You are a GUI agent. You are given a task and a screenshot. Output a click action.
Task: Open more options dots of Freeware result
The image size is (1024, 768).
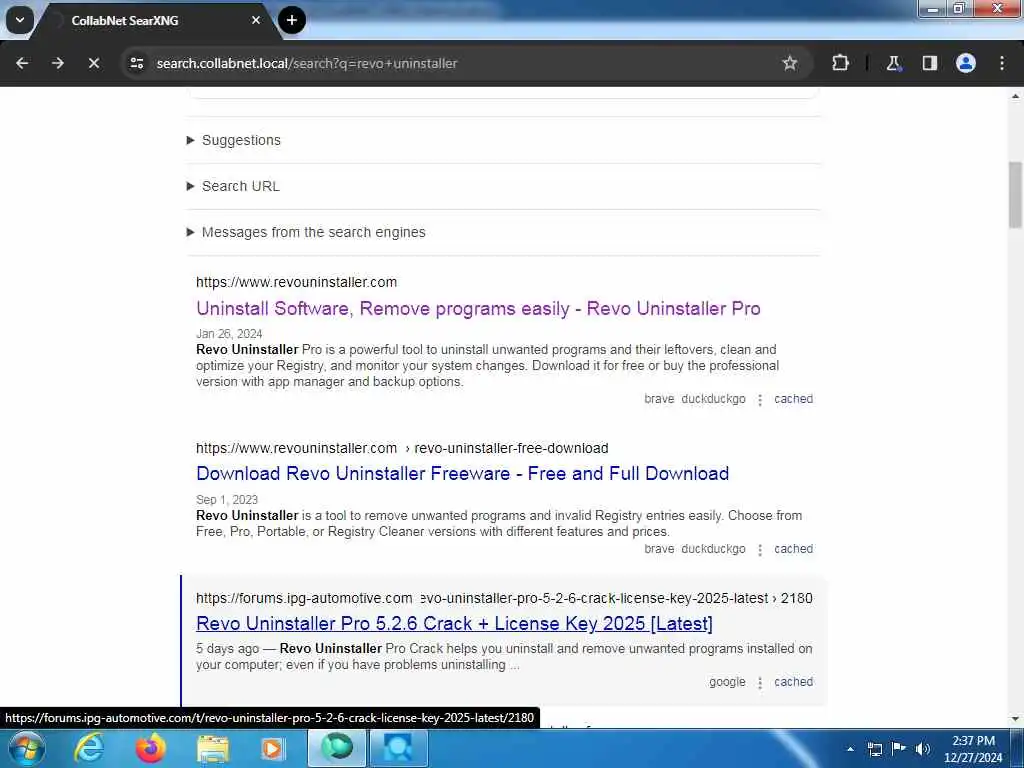click(x=760, y=550)
